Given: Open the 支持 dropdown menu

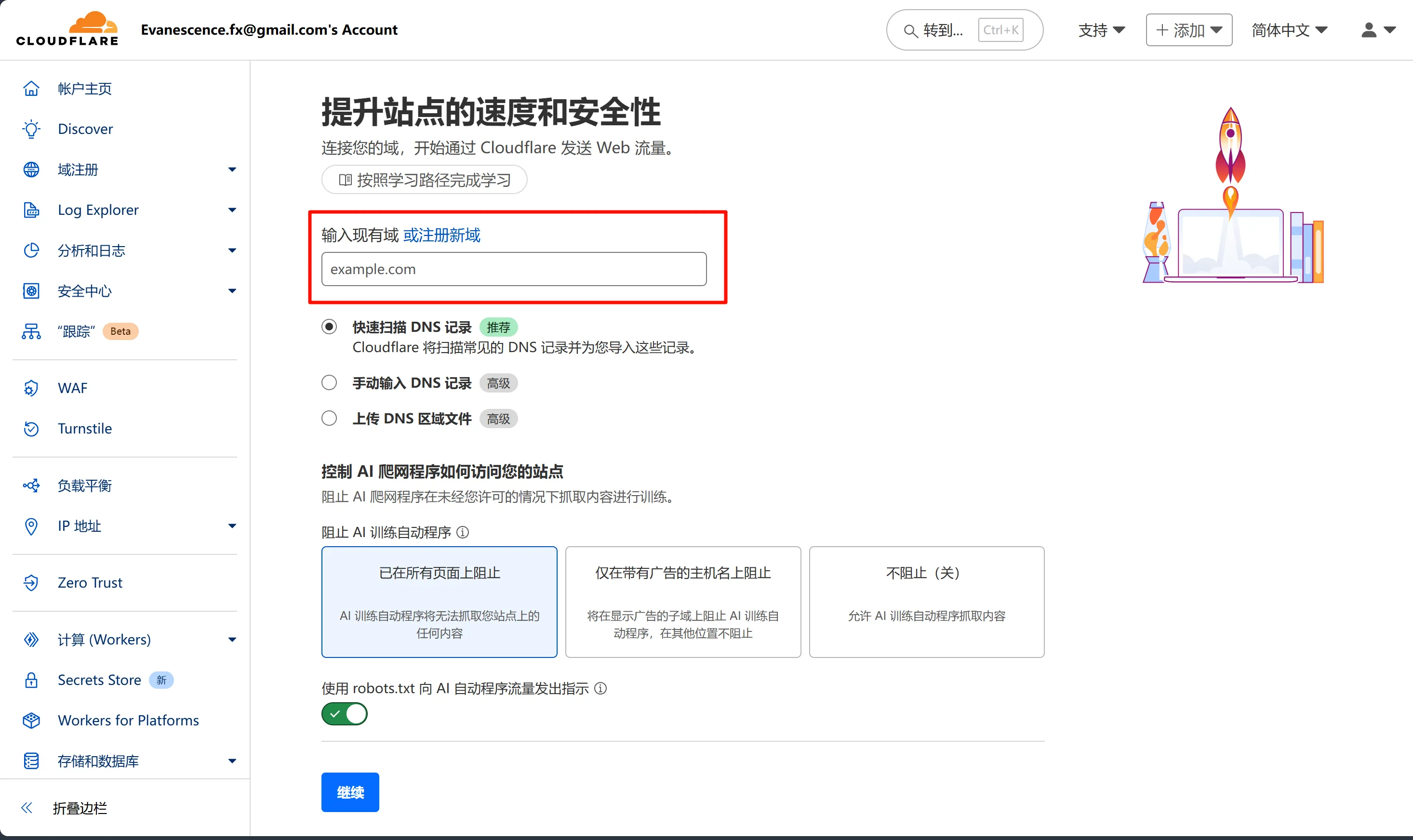Looking at the screenshot, I should coord(1102,30).
